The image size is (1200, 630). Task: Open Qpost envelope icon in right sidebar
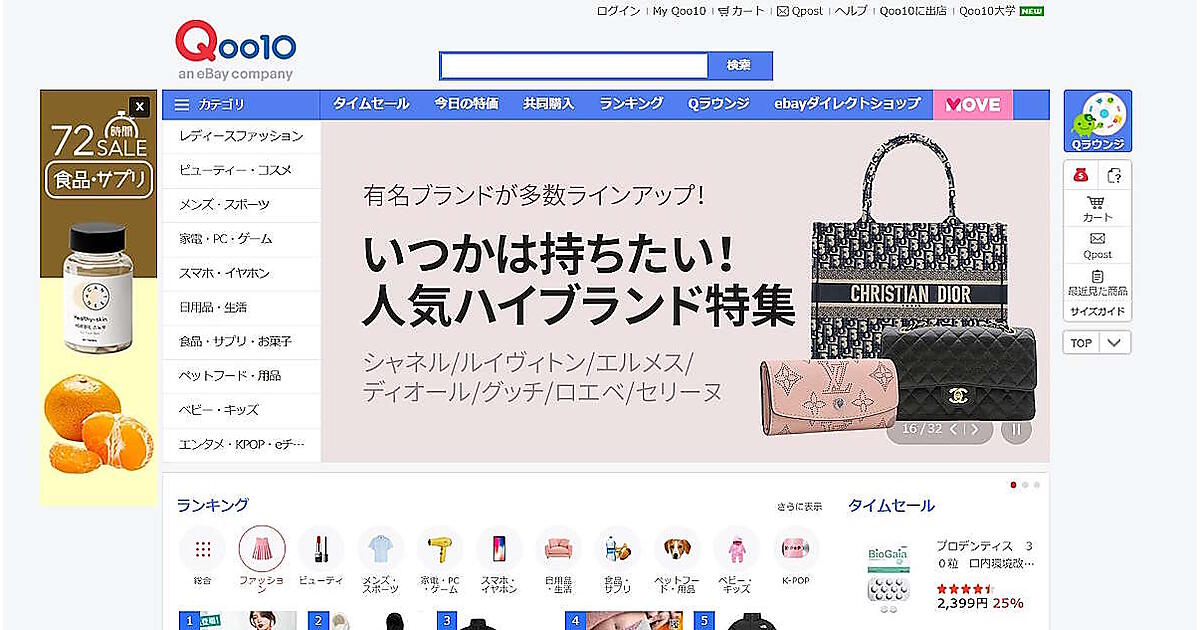tap(1097, 240)
